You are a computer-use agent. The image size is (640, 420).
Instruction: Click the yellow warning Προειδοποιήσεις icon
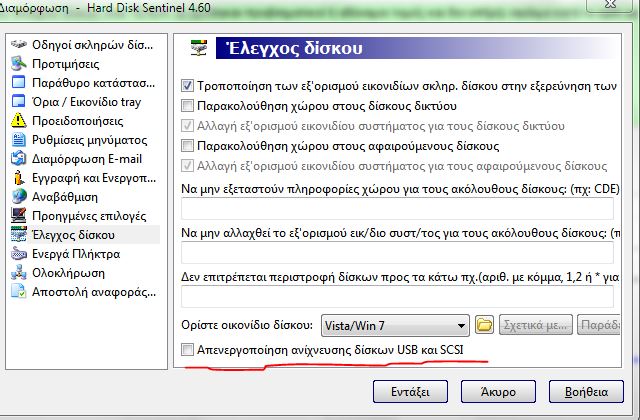tap(19, 121)
